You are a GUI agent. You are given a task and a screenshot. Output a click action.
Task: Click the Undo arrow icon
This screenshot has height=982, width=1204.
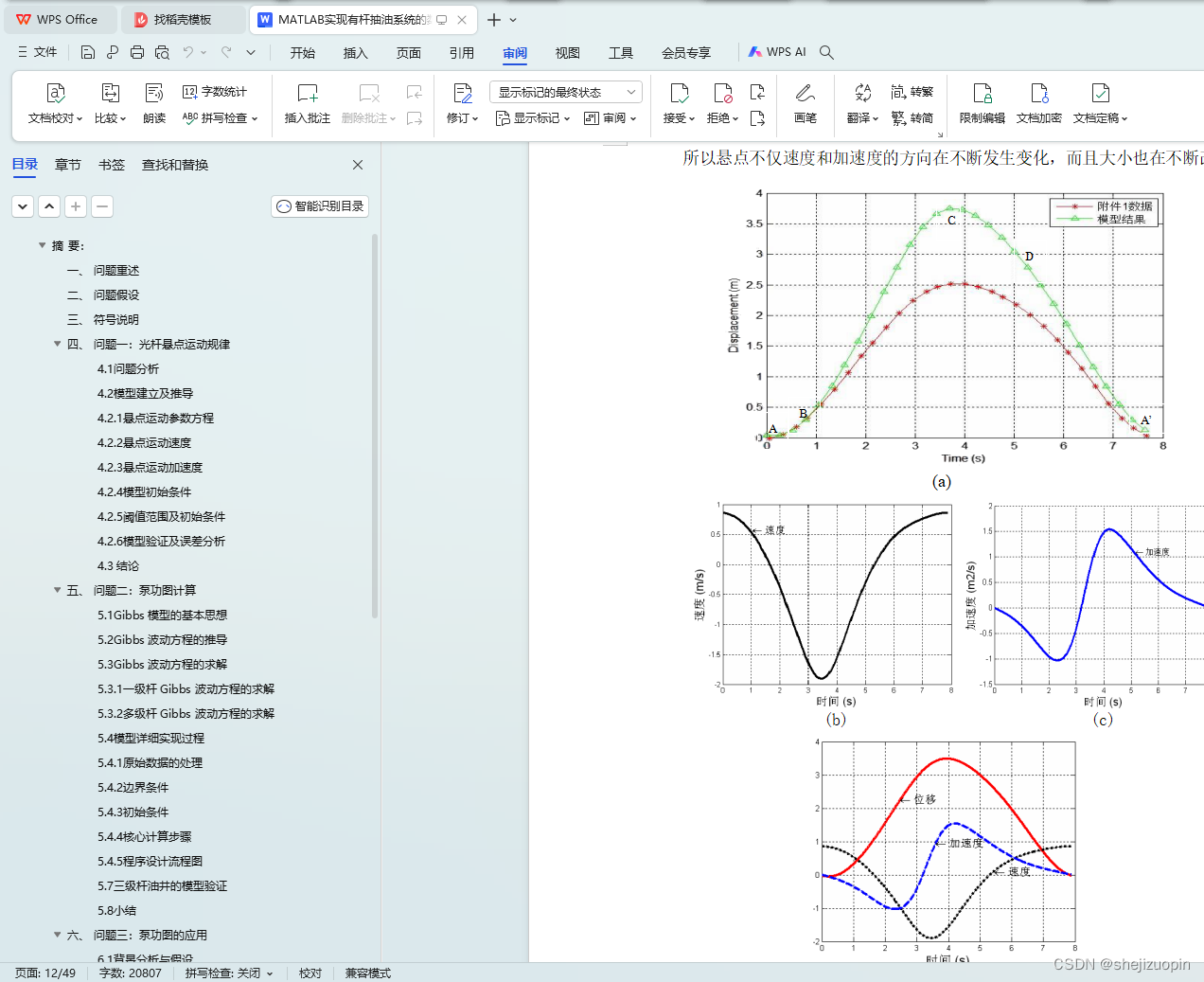(x=188, y=52)
